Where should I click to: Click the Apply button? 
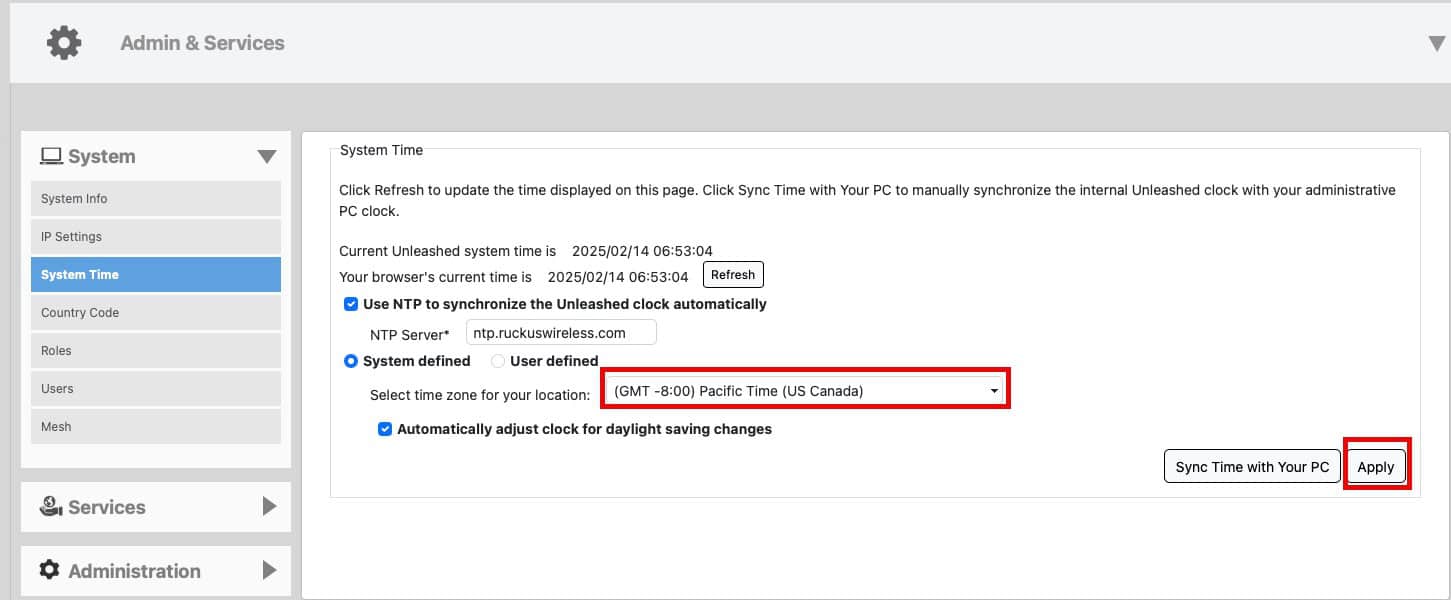point(1376,467)
